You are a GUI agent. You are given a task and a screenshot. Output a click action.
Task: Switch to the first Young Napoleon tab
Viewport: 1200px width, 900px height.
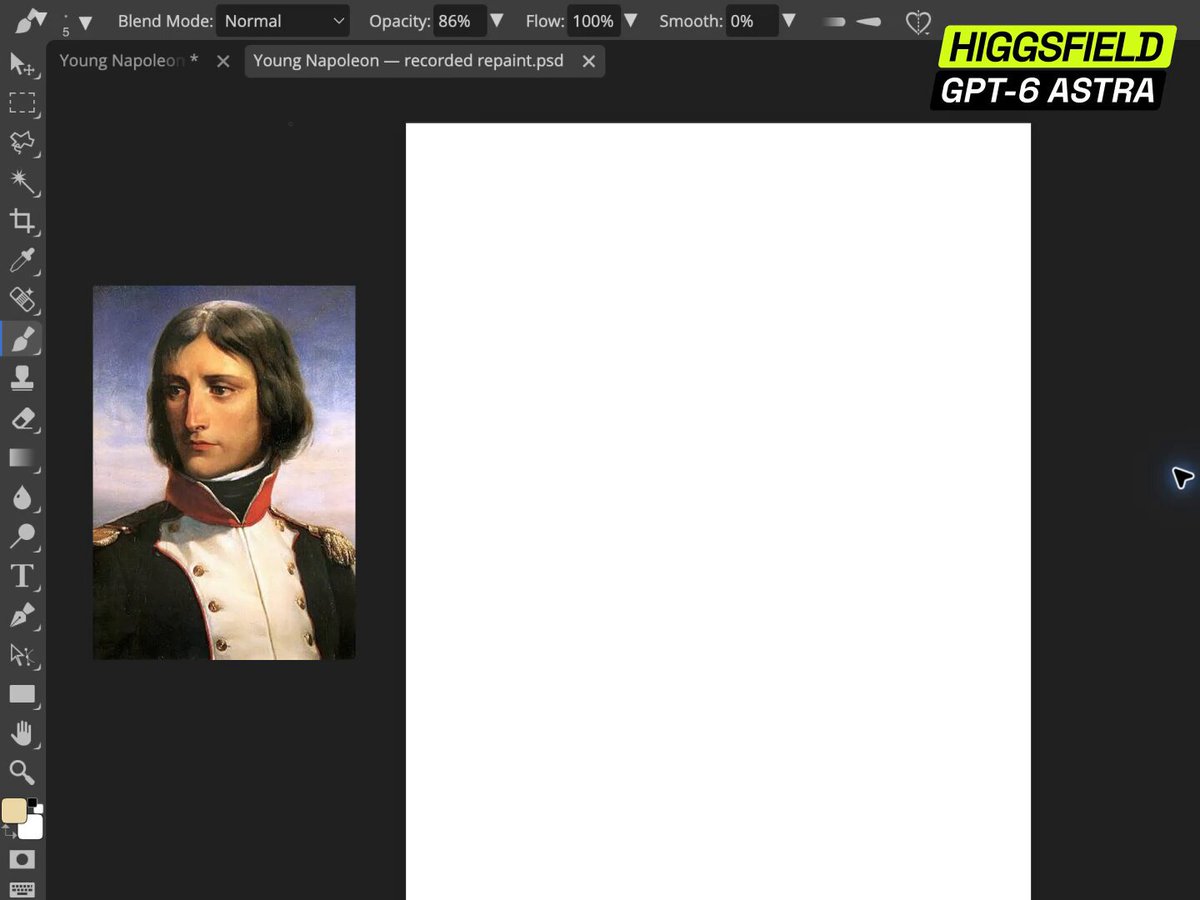click(x=129, y=61)
